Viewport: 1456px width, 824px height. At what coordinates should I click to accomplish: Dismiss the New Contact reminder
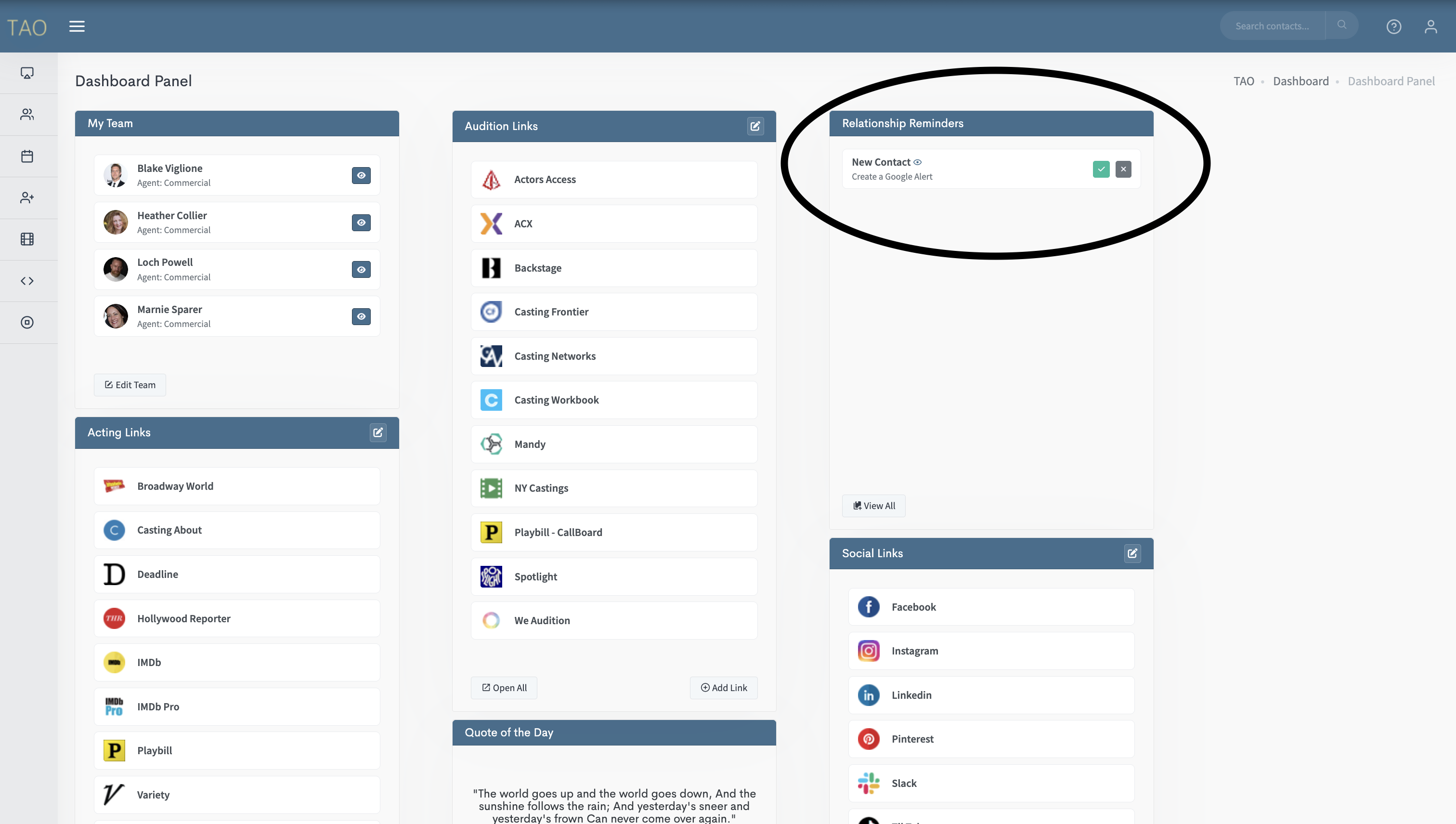1123,169
